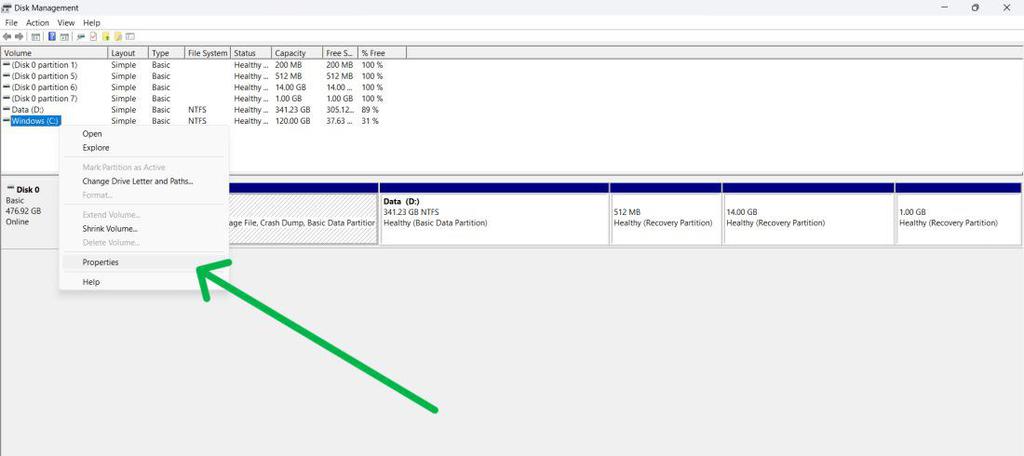
Task: Open the Action menu
Action: tap(38, 23)
